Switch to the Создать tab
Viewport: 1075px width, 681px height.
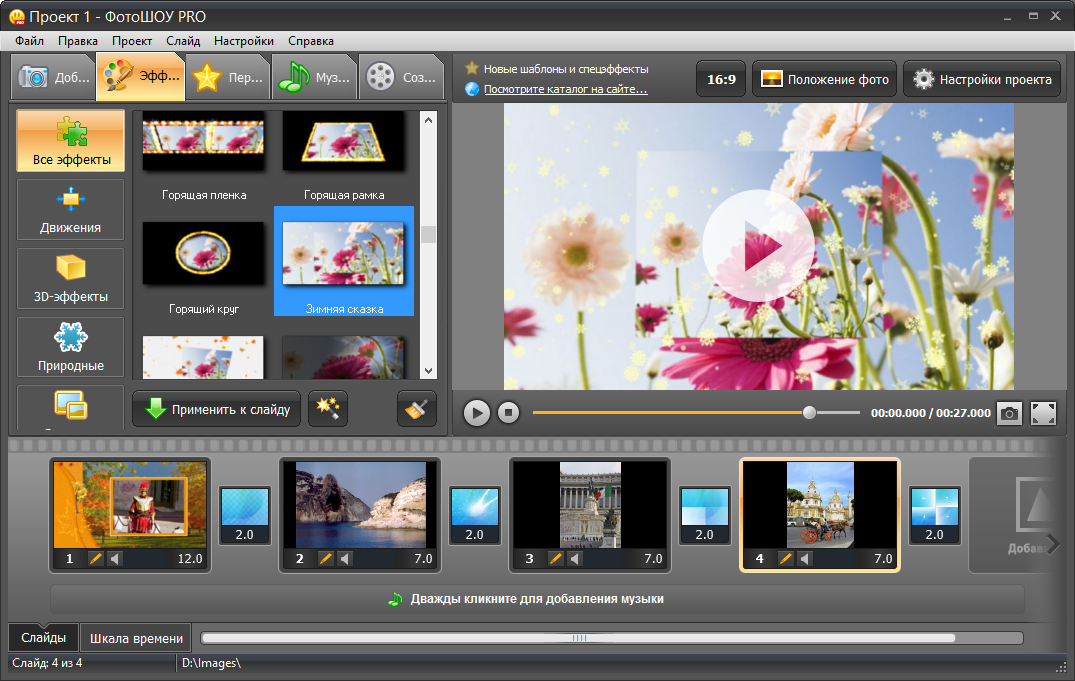coord(401,77)
